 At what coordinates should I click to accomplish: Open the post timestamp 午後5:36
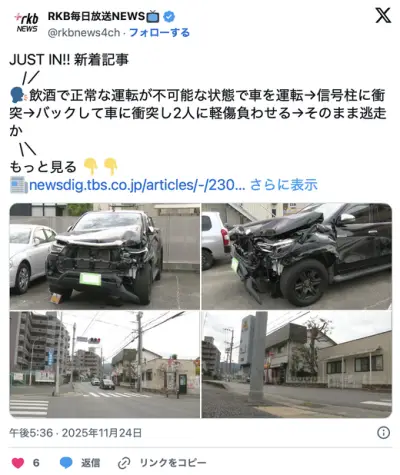31,433
